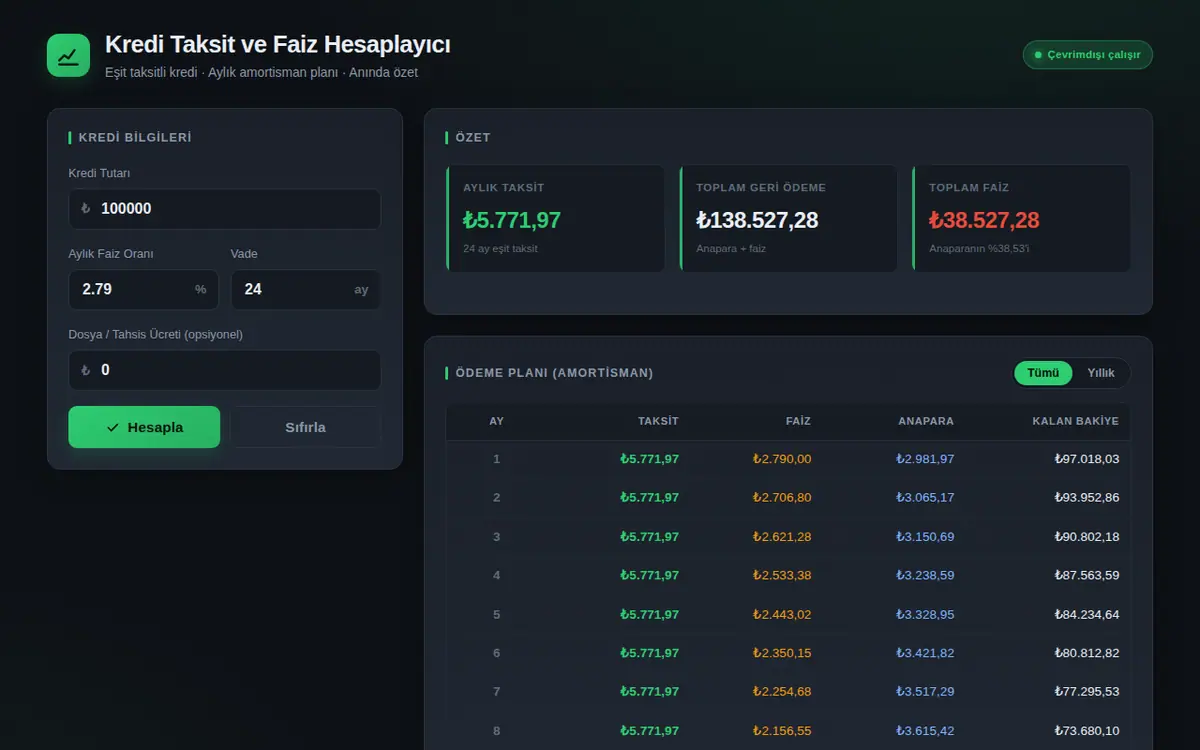Select the interest value ₺2.156,55
Screen dimensions: 1200x750
coord(782,730)
